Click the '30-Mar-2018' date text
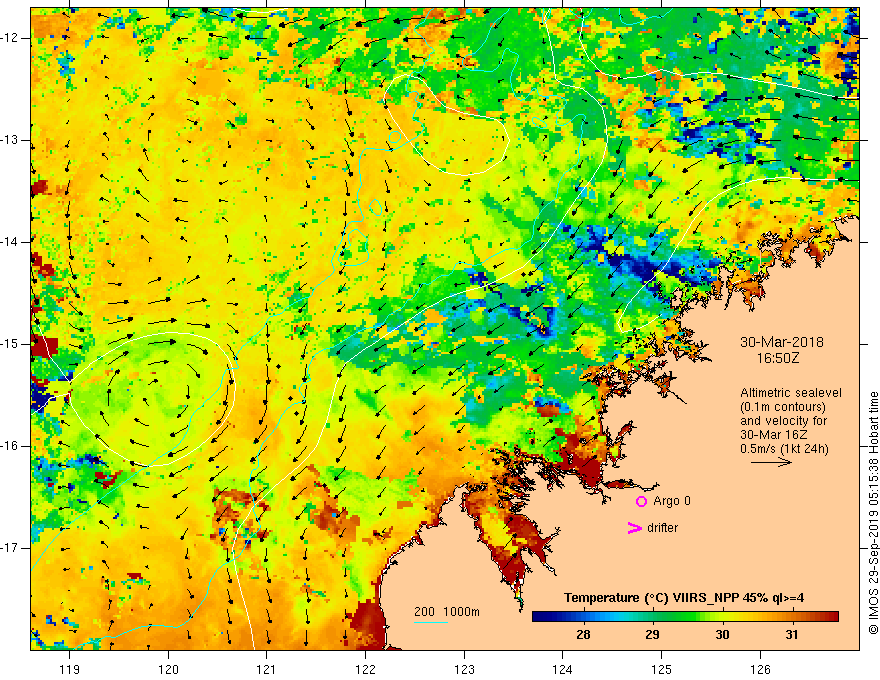The height and width of the screenshot is (680, 880). pos(782,342)
